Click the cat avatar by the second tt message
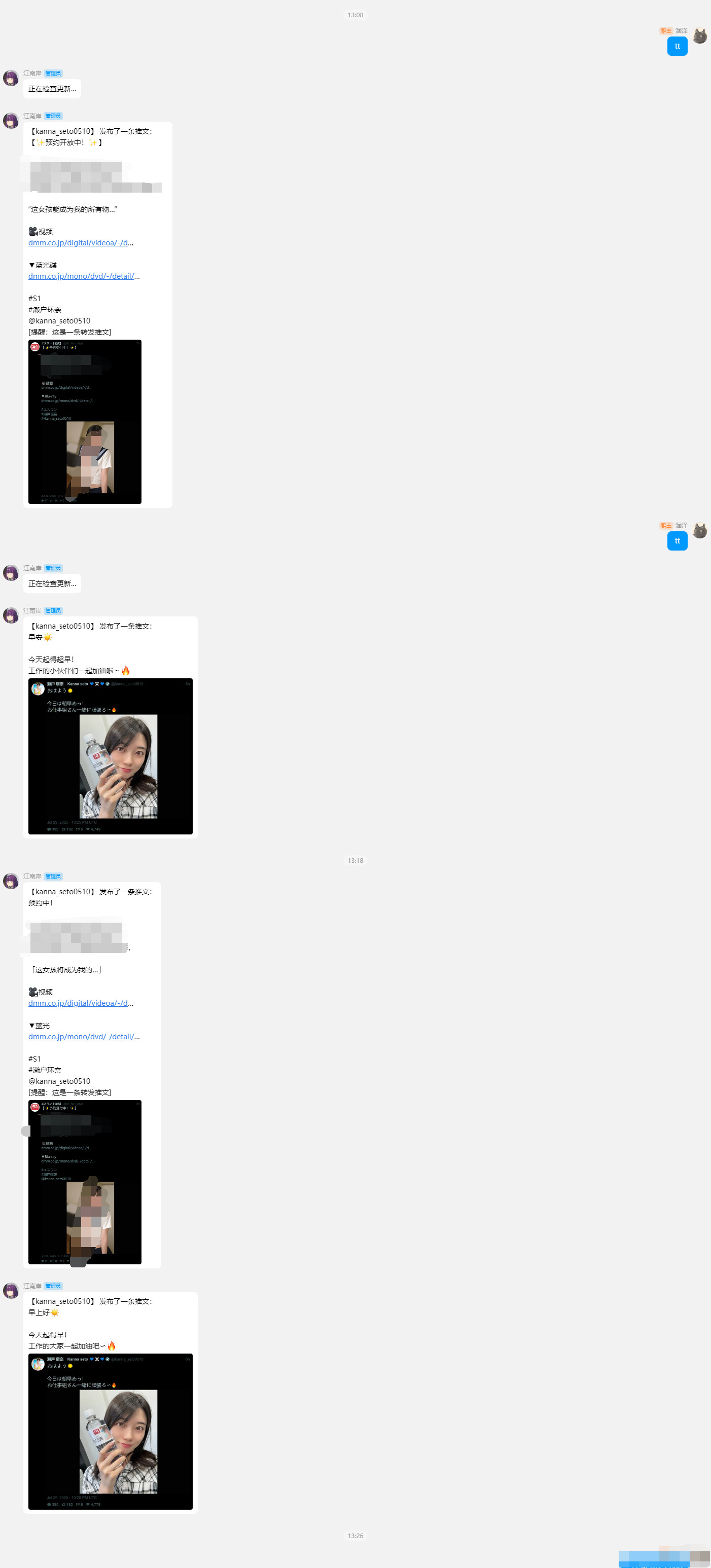Screen dimensions: 711x1568 700,531
